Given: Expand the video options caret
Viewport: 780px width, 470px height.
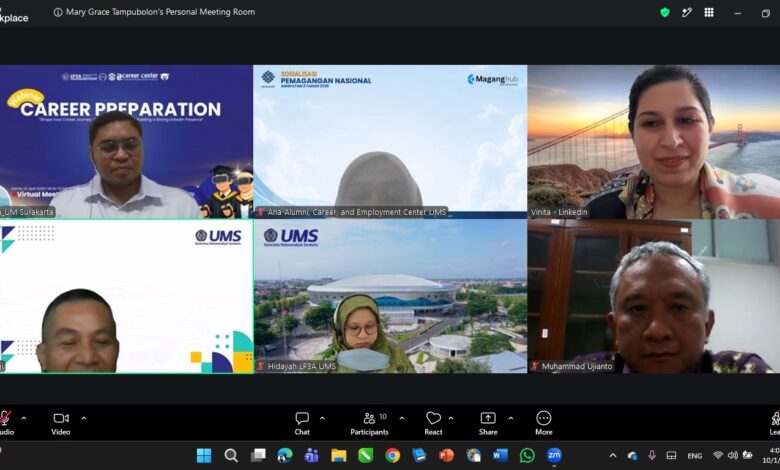Looking at the screenshot, I should coord(84,418).
